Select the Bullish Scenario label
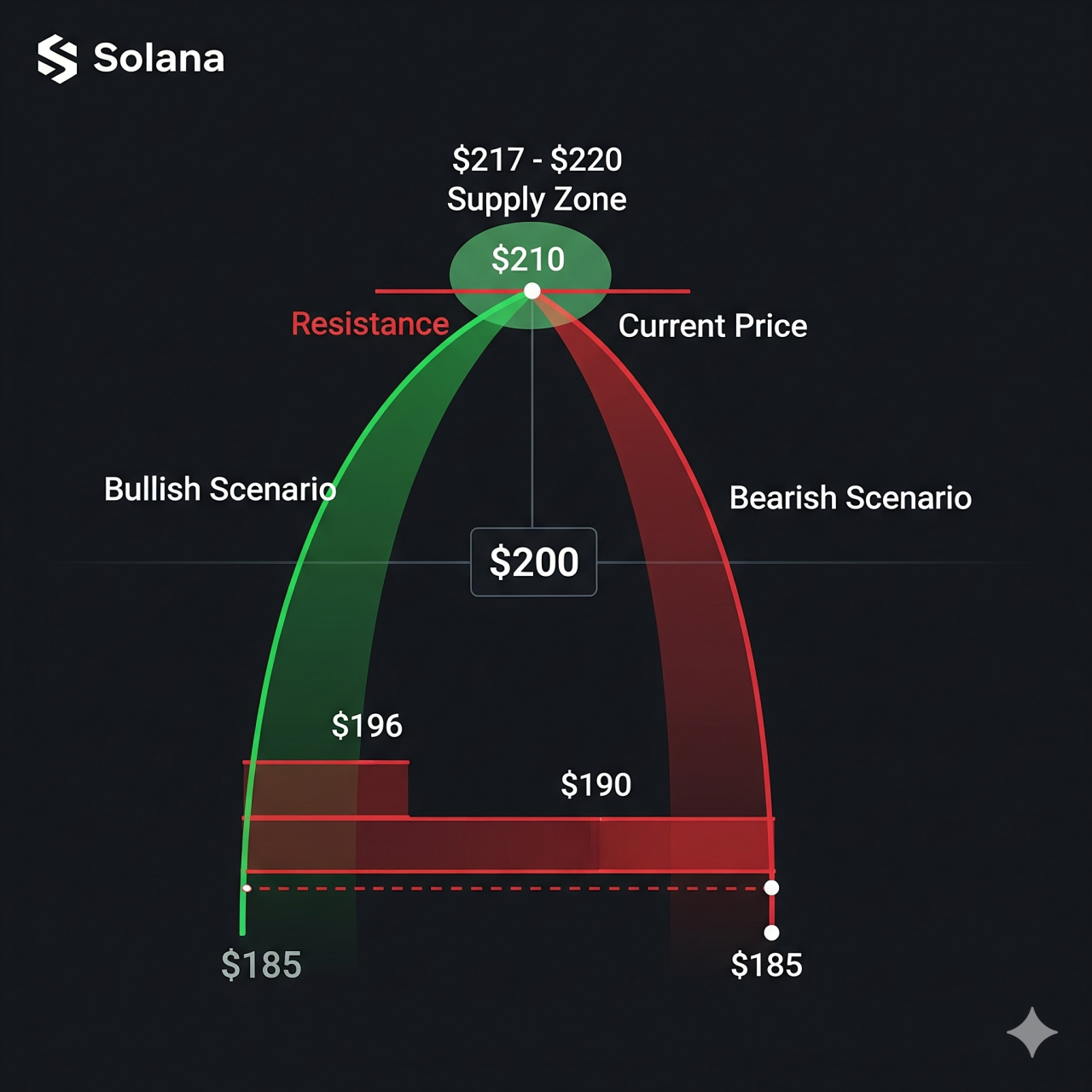1092x1092 pixels. [x=220, y=490]
